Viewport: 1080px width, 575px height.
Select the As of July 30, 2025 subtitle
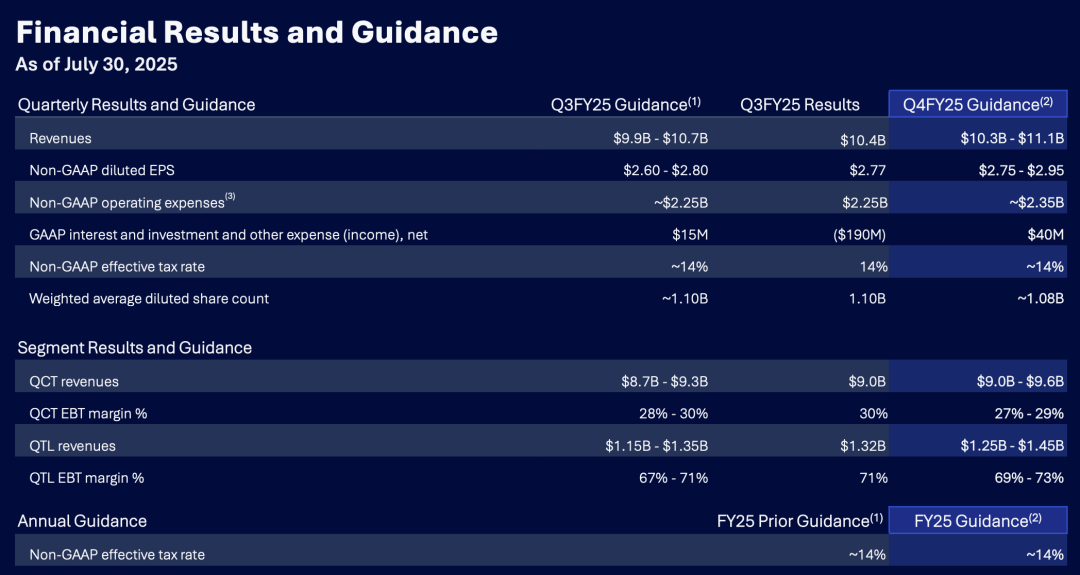tap(96, 65)
